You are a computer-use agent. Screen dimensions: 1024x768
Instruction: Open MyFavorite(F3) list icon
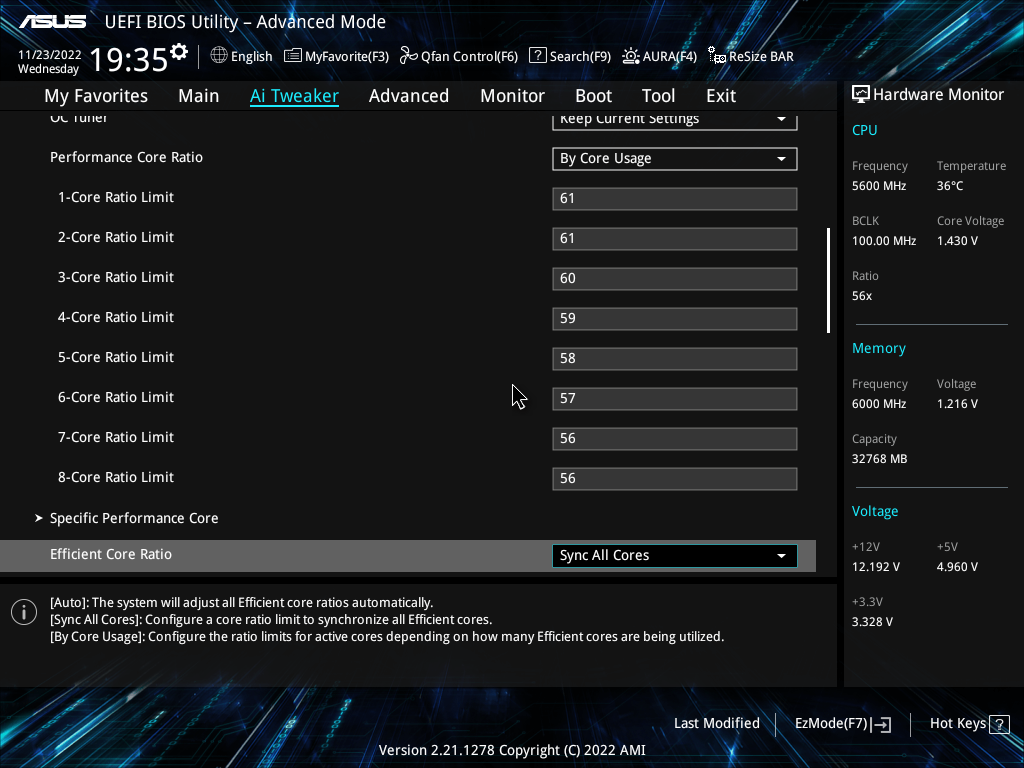293,56
